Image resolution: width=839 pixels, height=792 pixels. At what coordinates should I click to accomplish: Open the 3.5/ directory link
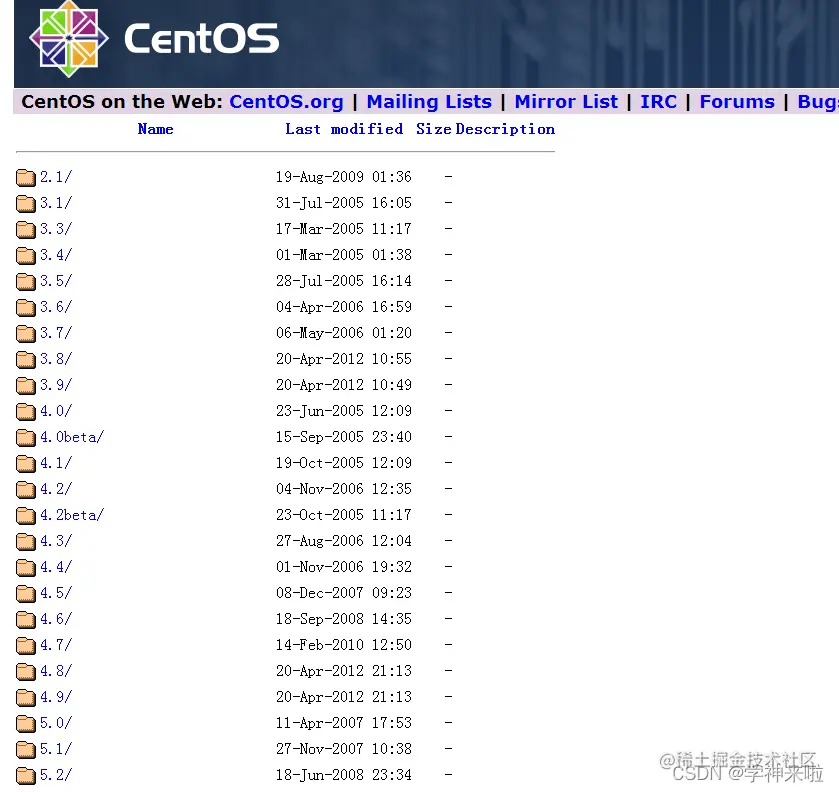click(x=56, y=281)
